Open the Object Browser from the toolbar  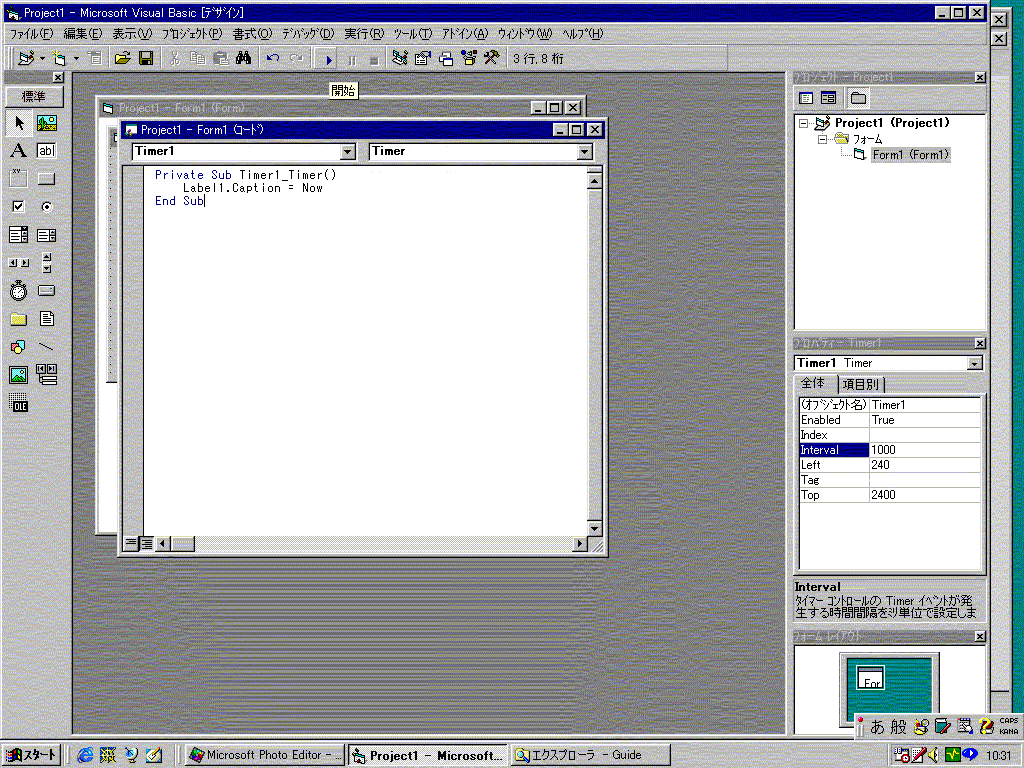(469, 59)
